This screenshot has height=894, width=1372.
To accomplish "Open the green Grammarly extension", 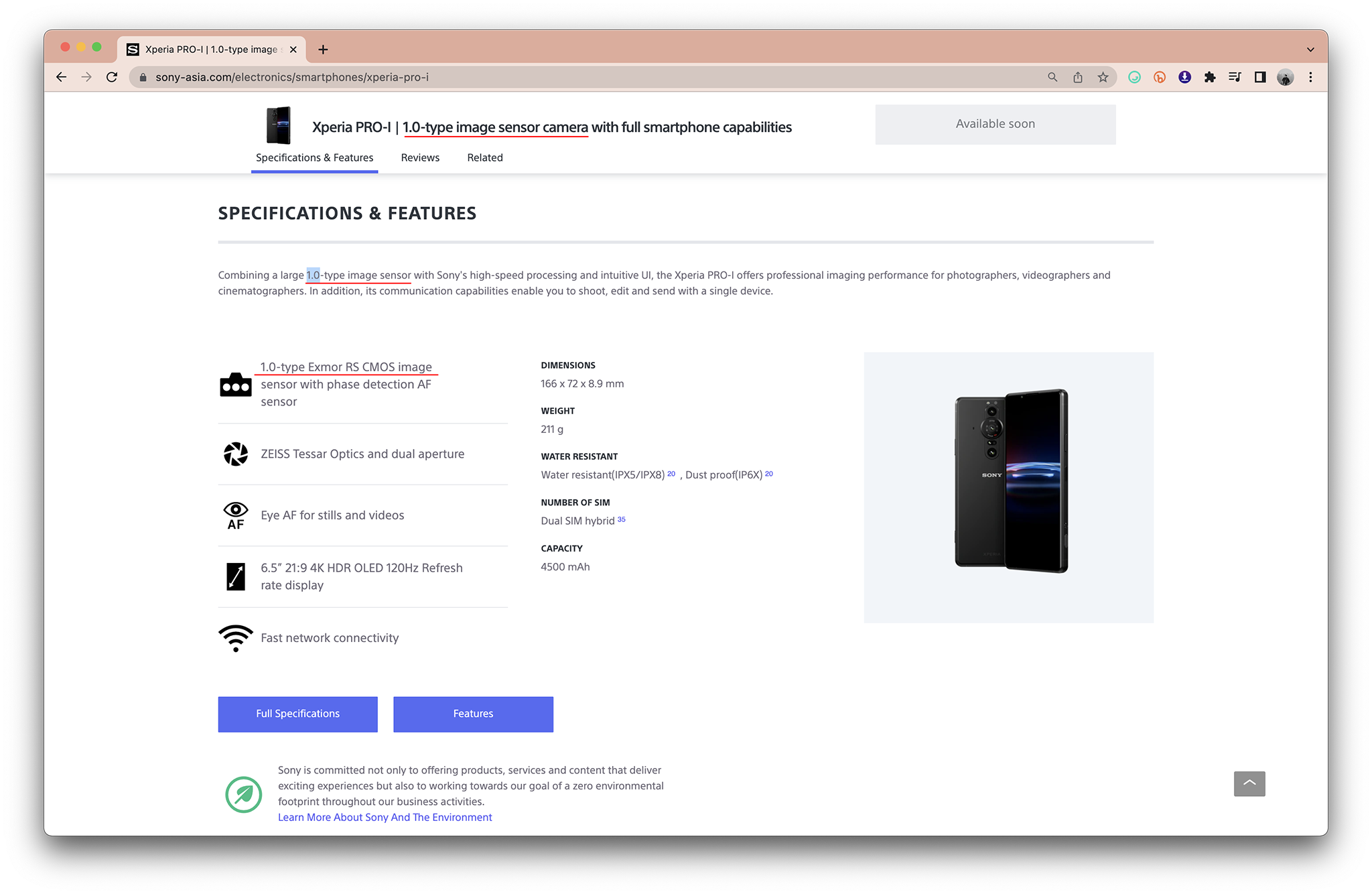I will click(x=1134, y=77).
